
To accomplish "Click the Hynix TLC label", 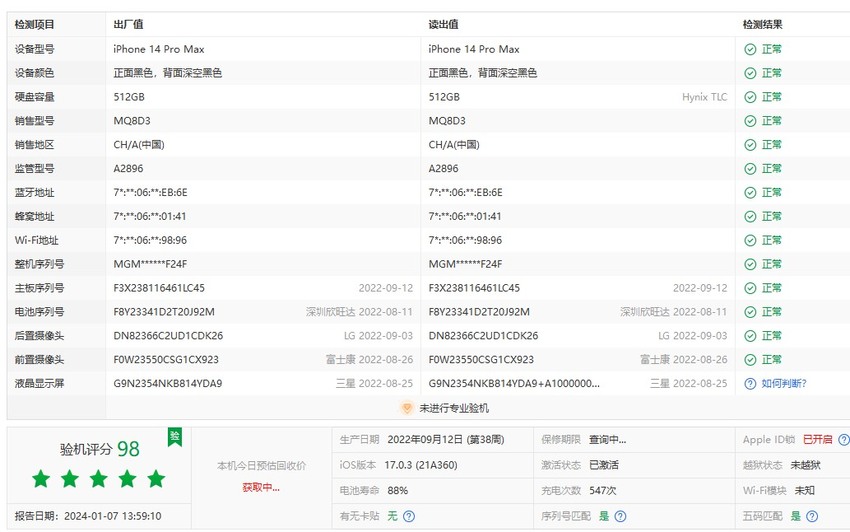I will pos(704,97).
